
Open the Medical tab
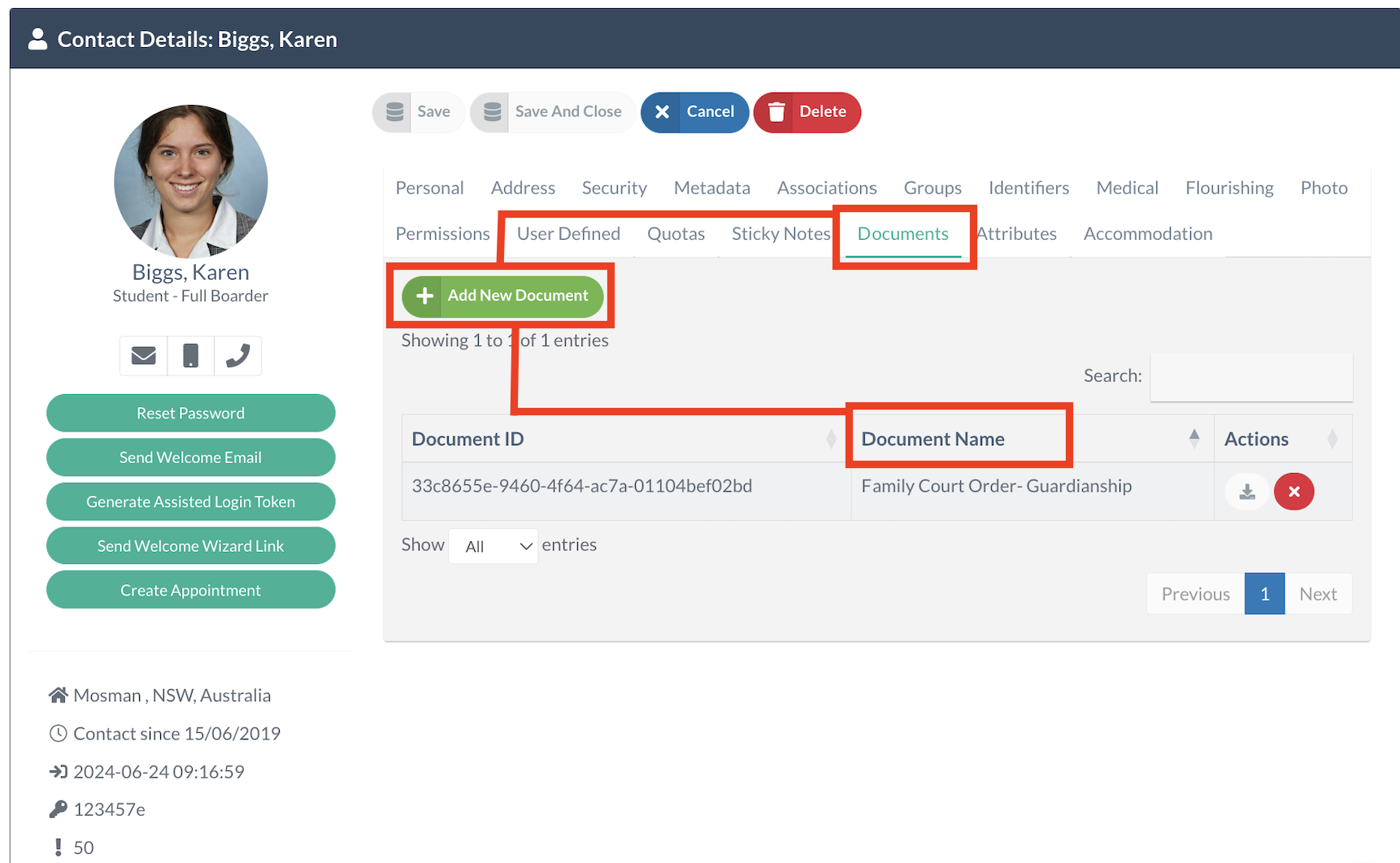1127,188
